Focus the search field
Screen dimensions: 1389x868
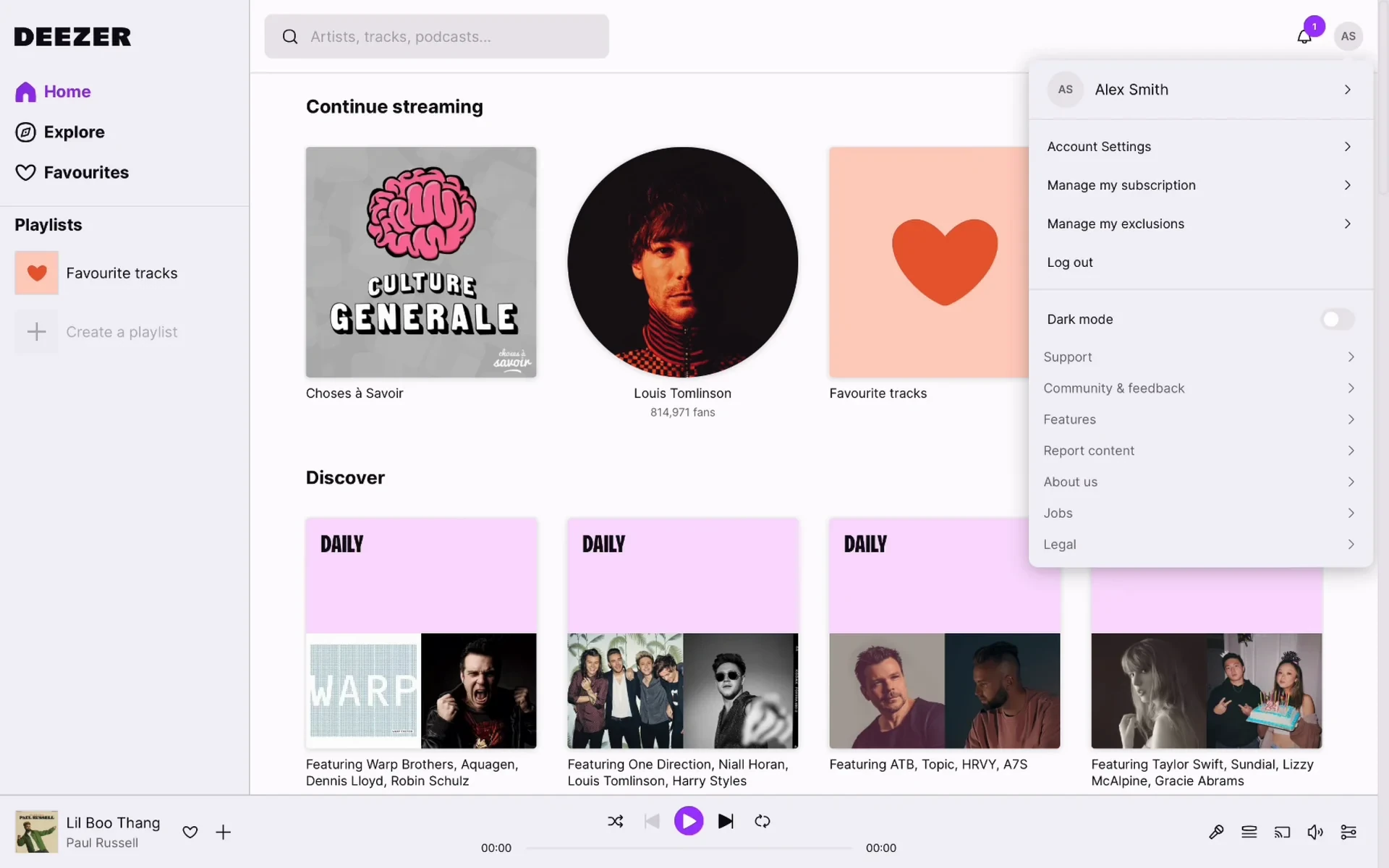pyautogui.click(x=436, y=36)
